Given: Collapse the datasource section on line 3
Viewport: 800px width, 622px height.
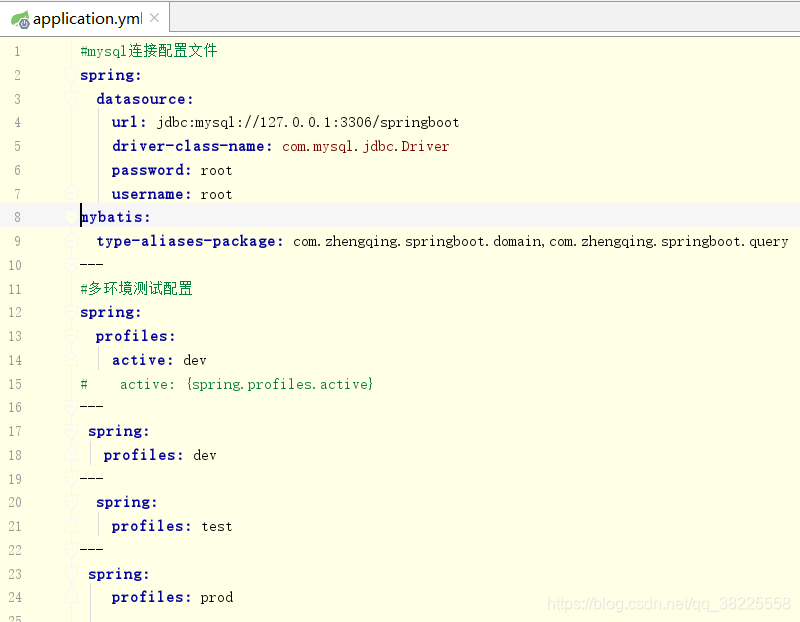Looking at the screenshot, I should point(70,99).
